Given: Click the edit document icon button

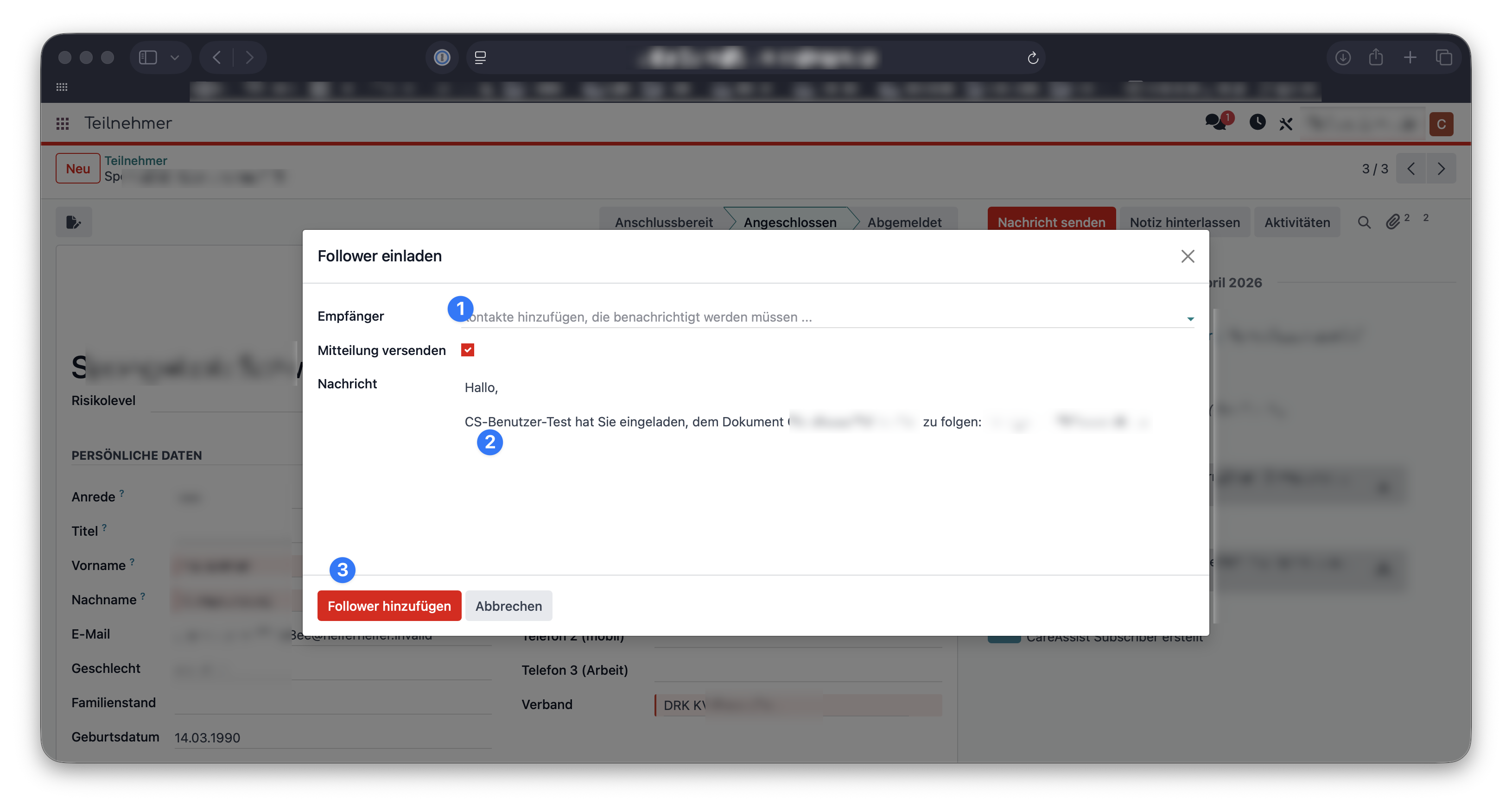Looking at the screenshot, I should point(74,222).
